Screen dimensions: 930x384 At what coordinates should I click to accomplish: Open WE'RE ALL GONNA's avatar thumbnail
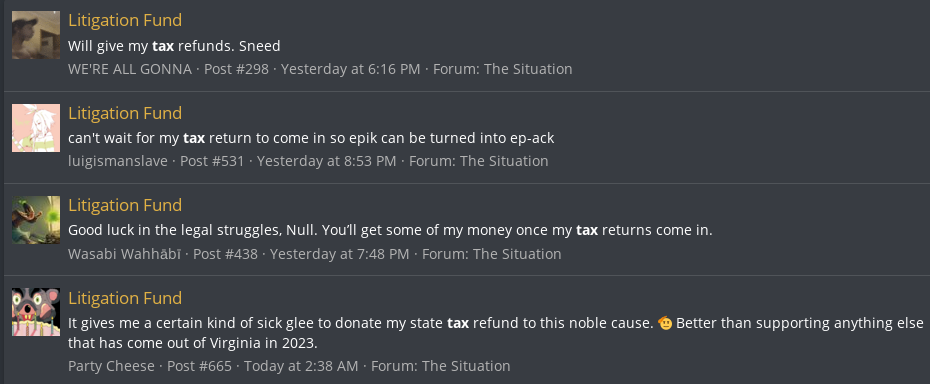pyautogui.click(x=36, y=35)
